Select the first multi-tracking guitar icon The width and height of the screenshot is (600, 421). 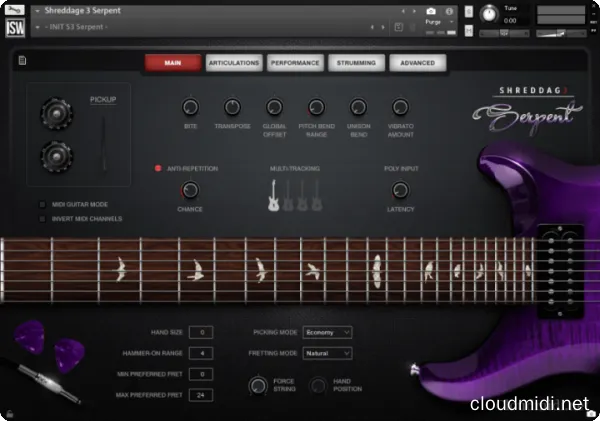pyautogui.click(x=272, y=196)
